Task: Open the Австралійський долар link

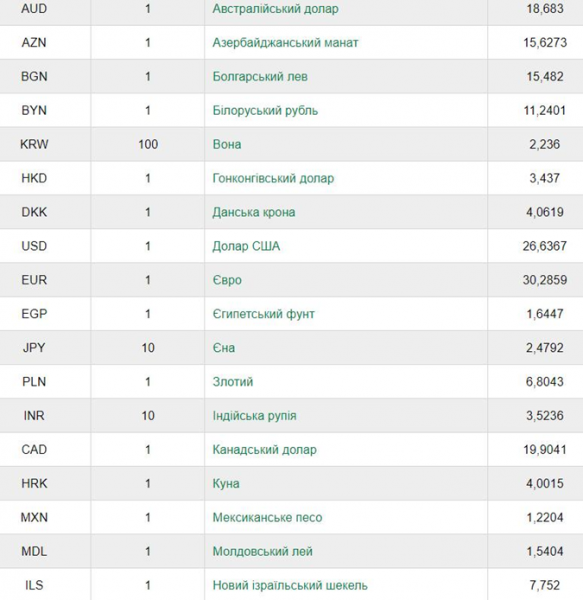Action: [275, 9]
